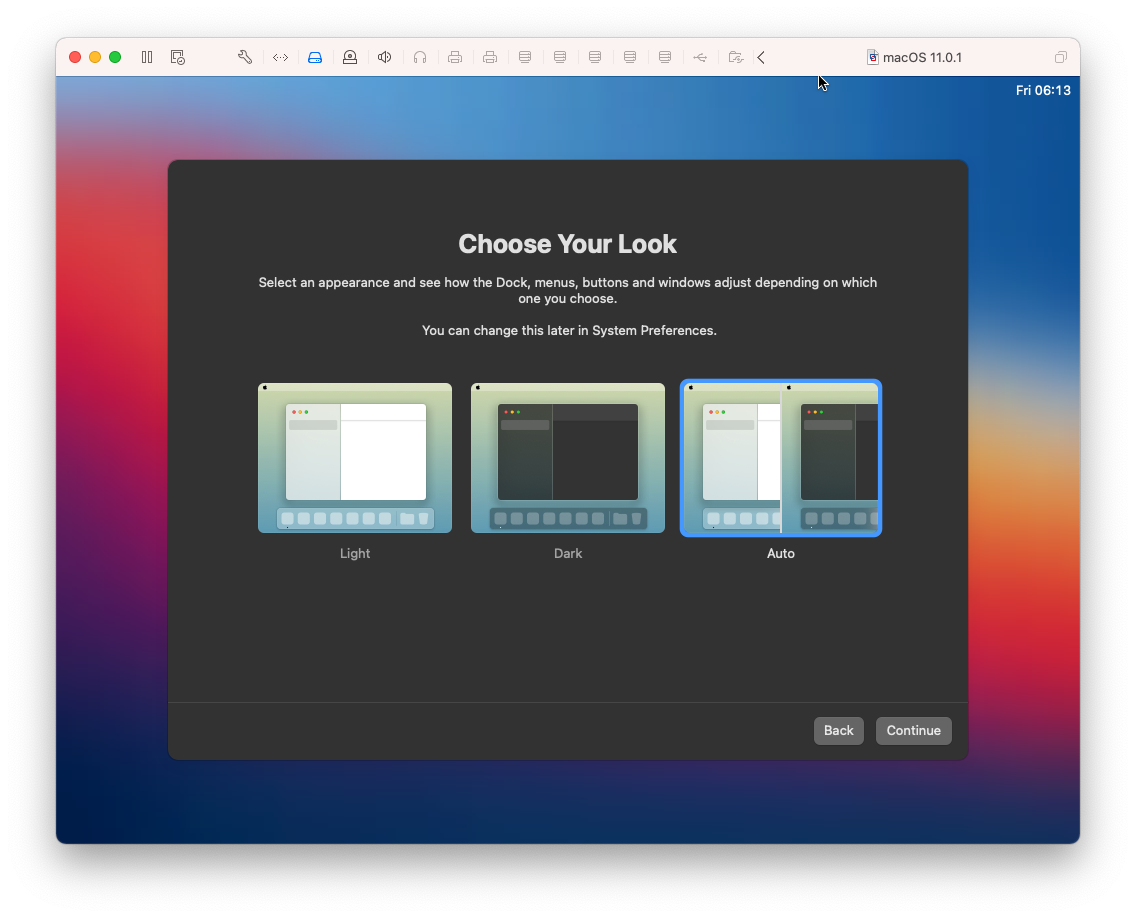The height and width of the screenshot is (918, 1136).
Task: Open the camera capture icon
Action: click(x=350, y=57)
